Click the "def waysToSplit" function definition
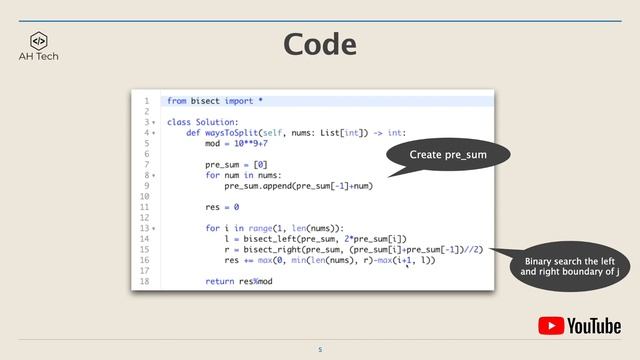Viewport: 640px width, 360px height. (x=296, y=133)
